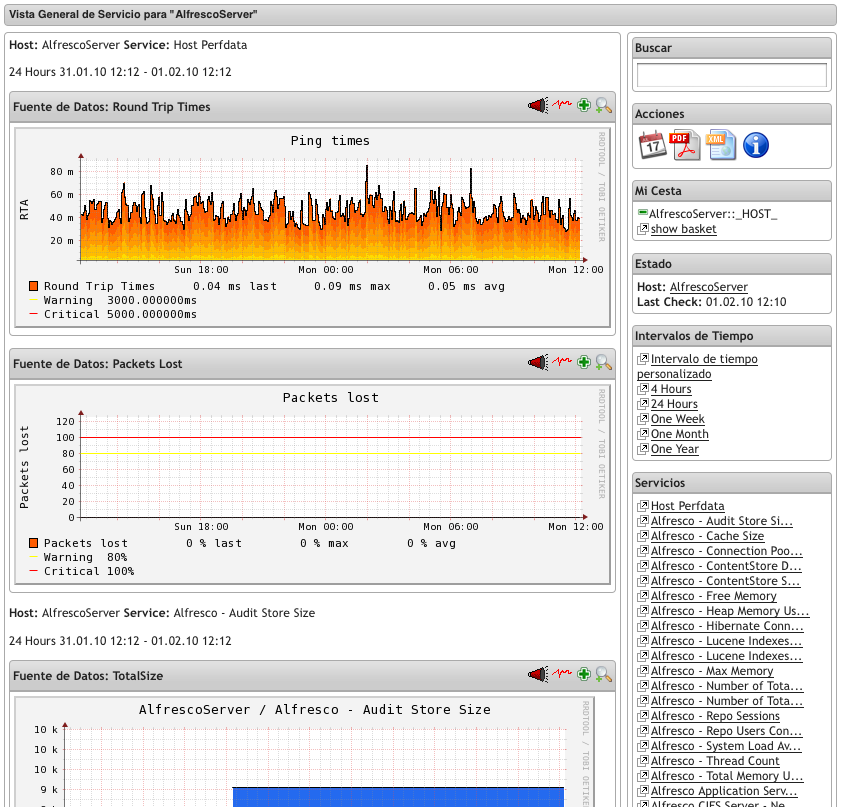Screen dimensions: 848x807
Task: Zoom the Packets Lost graph with magnifier
Action: point(604,362)
